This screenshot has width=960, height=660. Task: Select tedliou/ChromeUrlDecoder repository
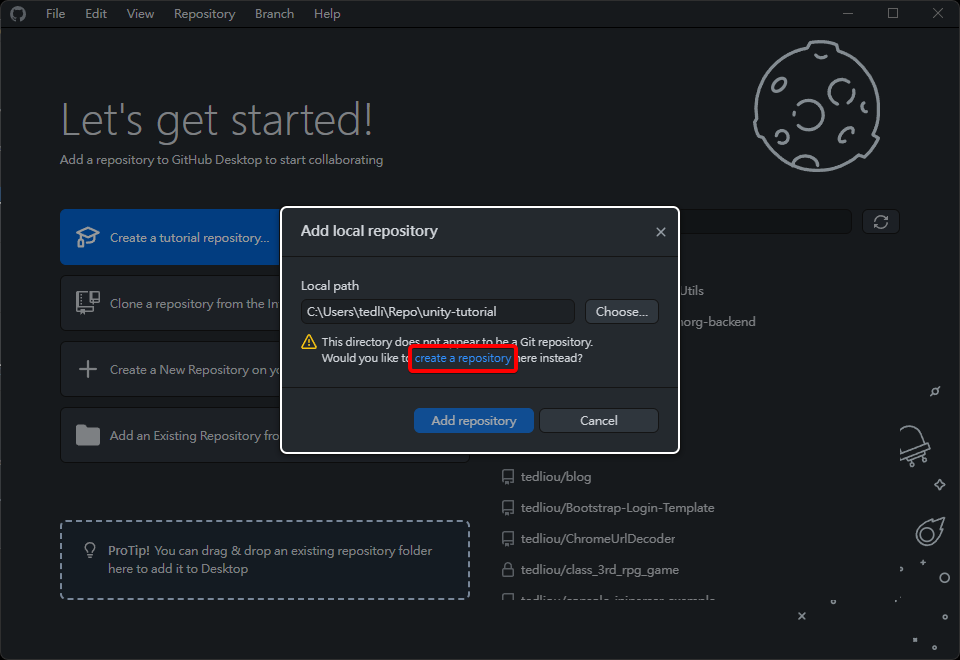598,539
